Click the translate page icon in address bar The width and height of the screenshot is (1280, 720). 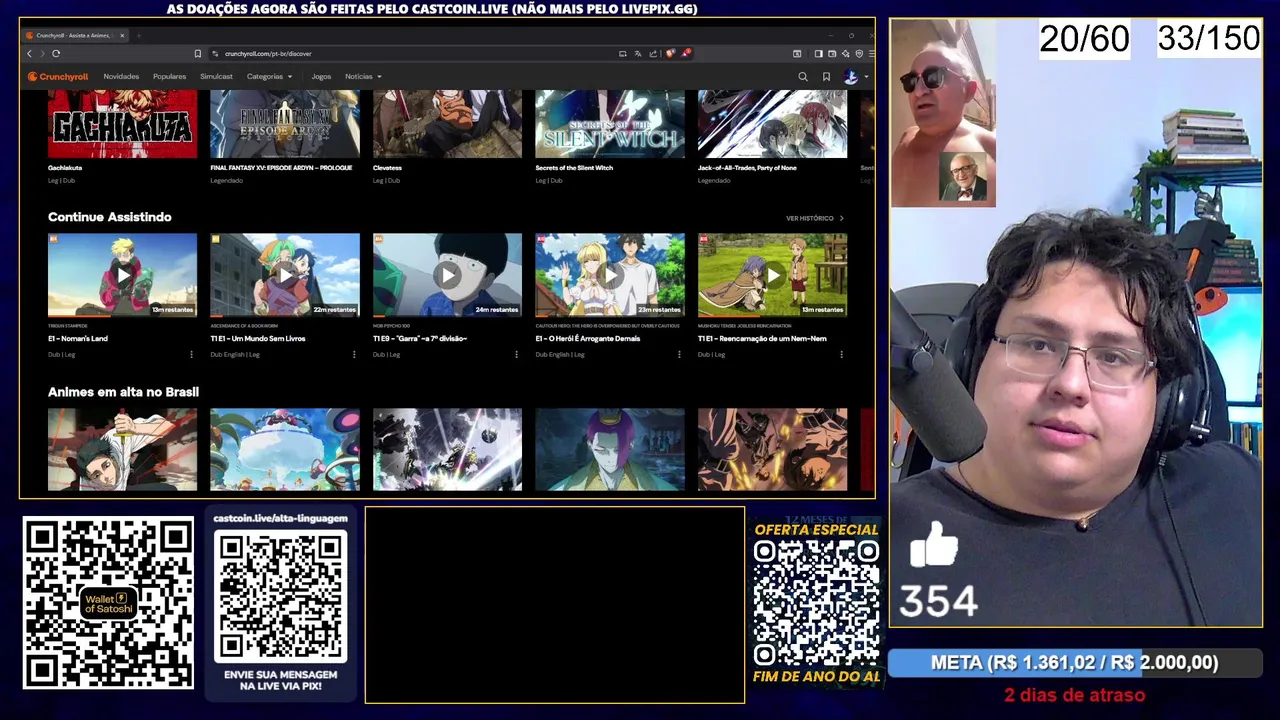(638, 53)
